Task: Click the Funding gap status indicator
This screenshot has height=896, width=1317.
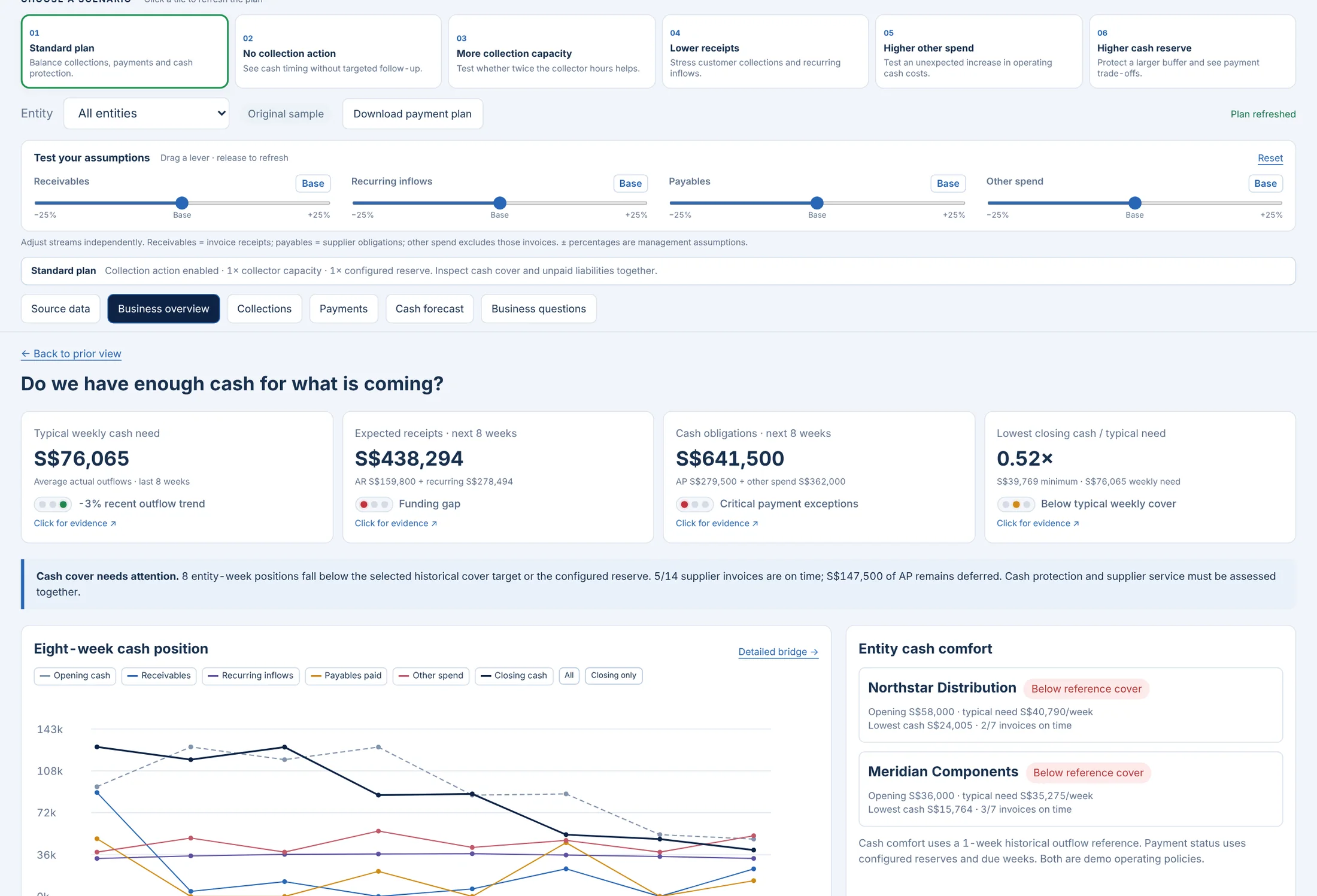Action: (374, 505)
